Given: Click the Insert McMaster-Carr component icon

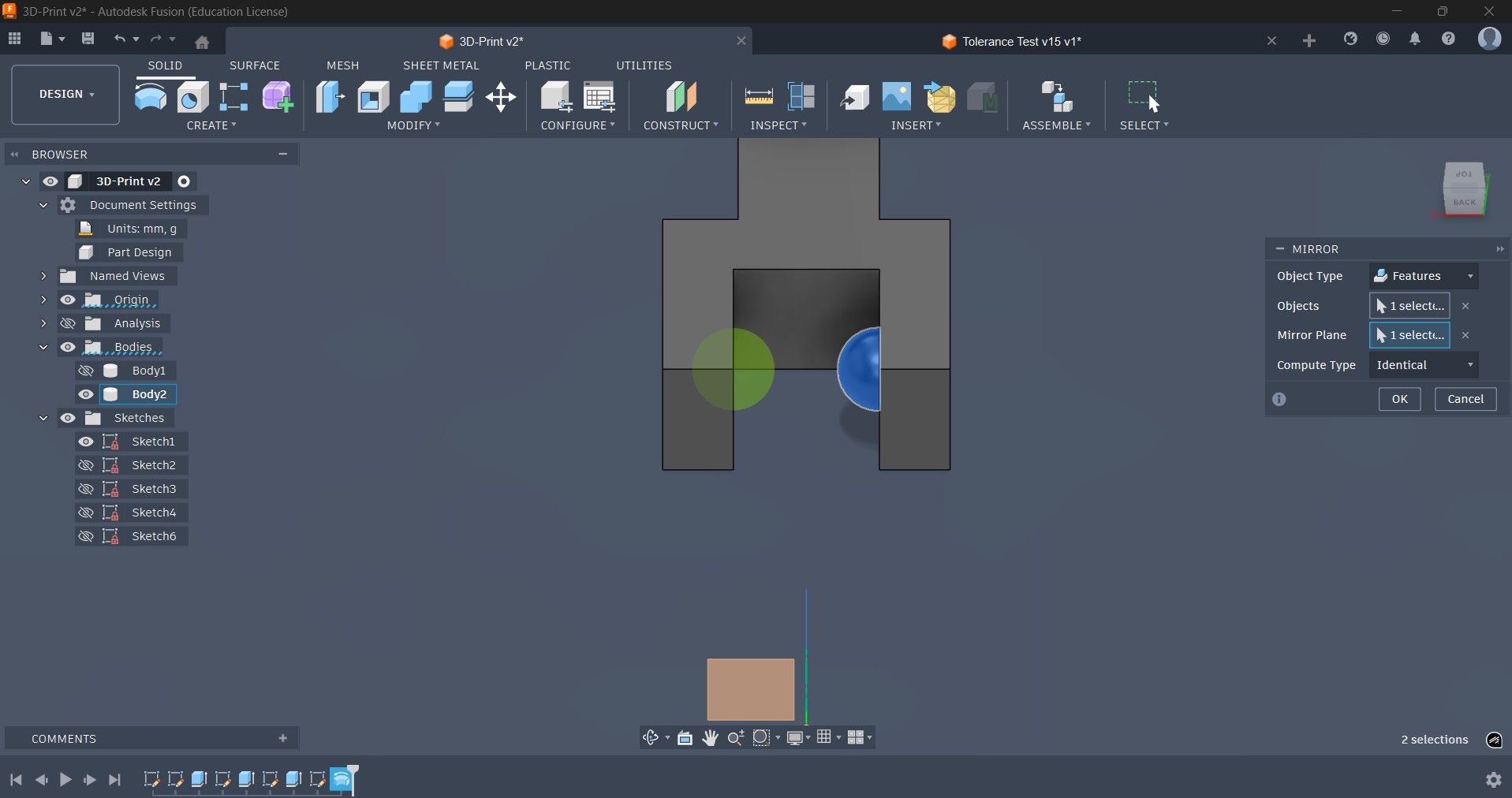Looking at the screenshot, I should click(x=982, y=97).
